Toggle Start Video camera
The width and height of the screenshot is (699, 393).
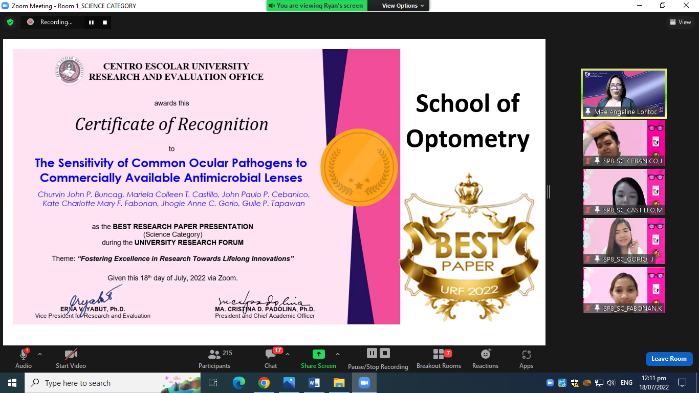[x=71, y=359]
